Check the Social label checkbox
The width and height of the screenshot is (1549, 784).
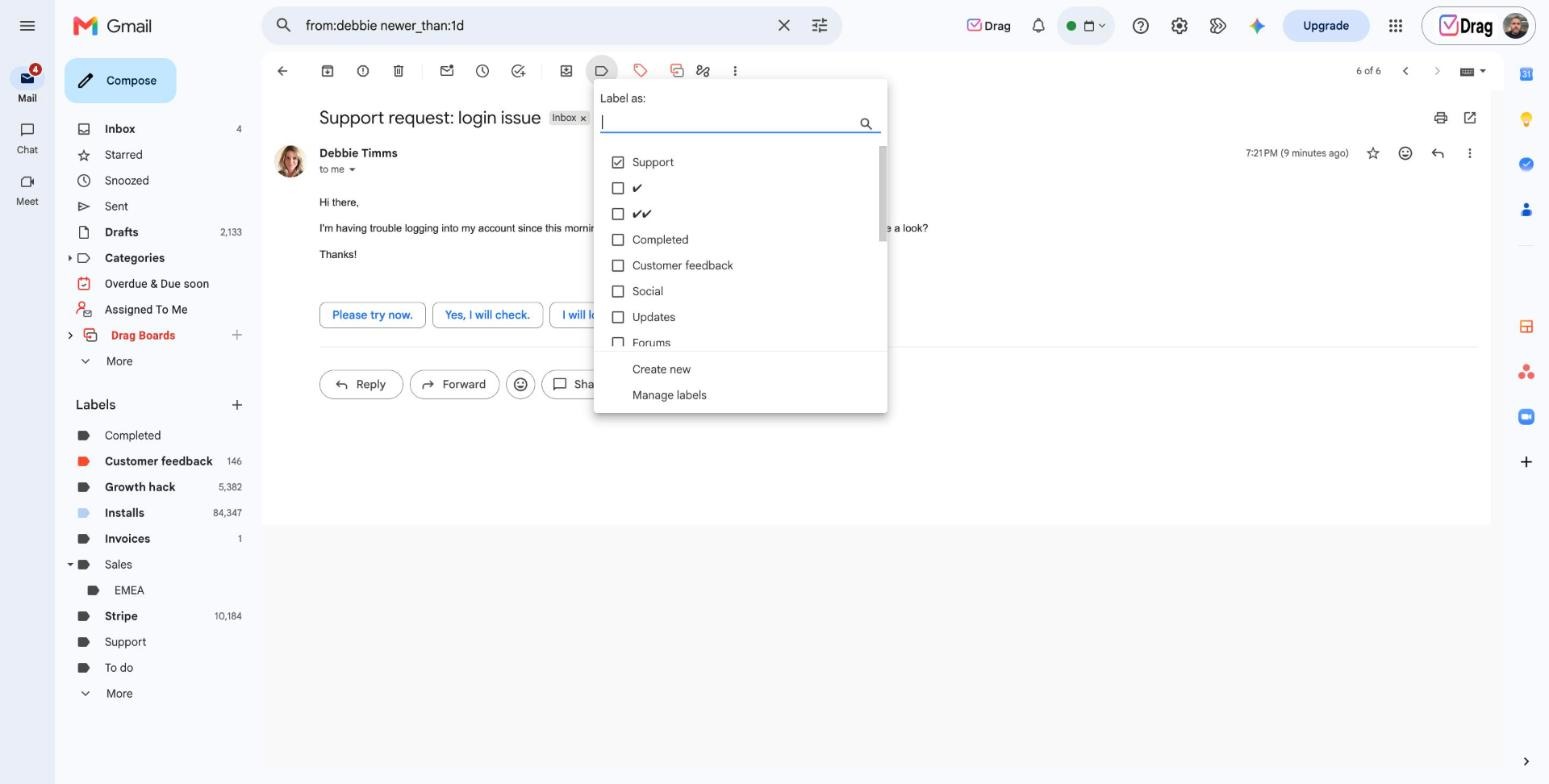tap(618, 292)
